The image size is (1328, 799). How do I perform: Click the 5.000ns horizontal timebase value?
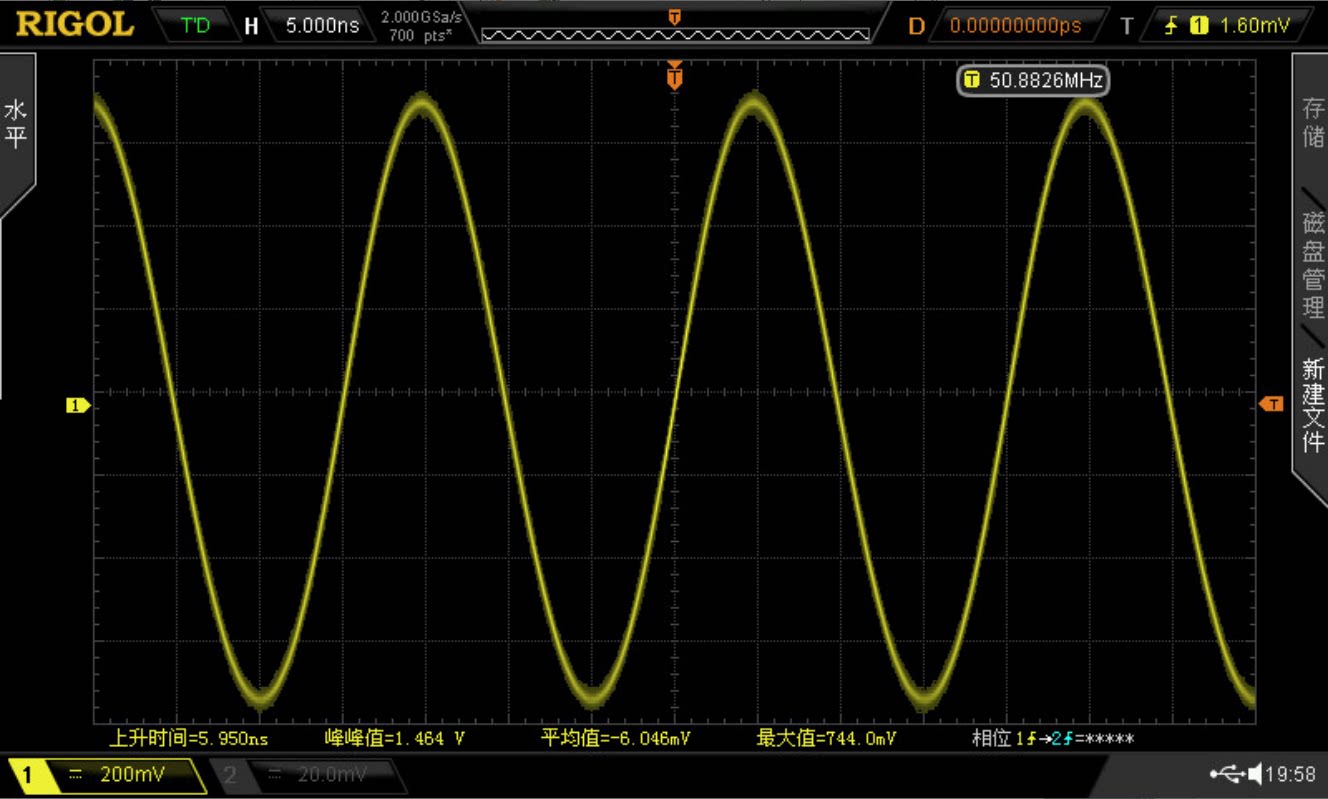point(322,26)
